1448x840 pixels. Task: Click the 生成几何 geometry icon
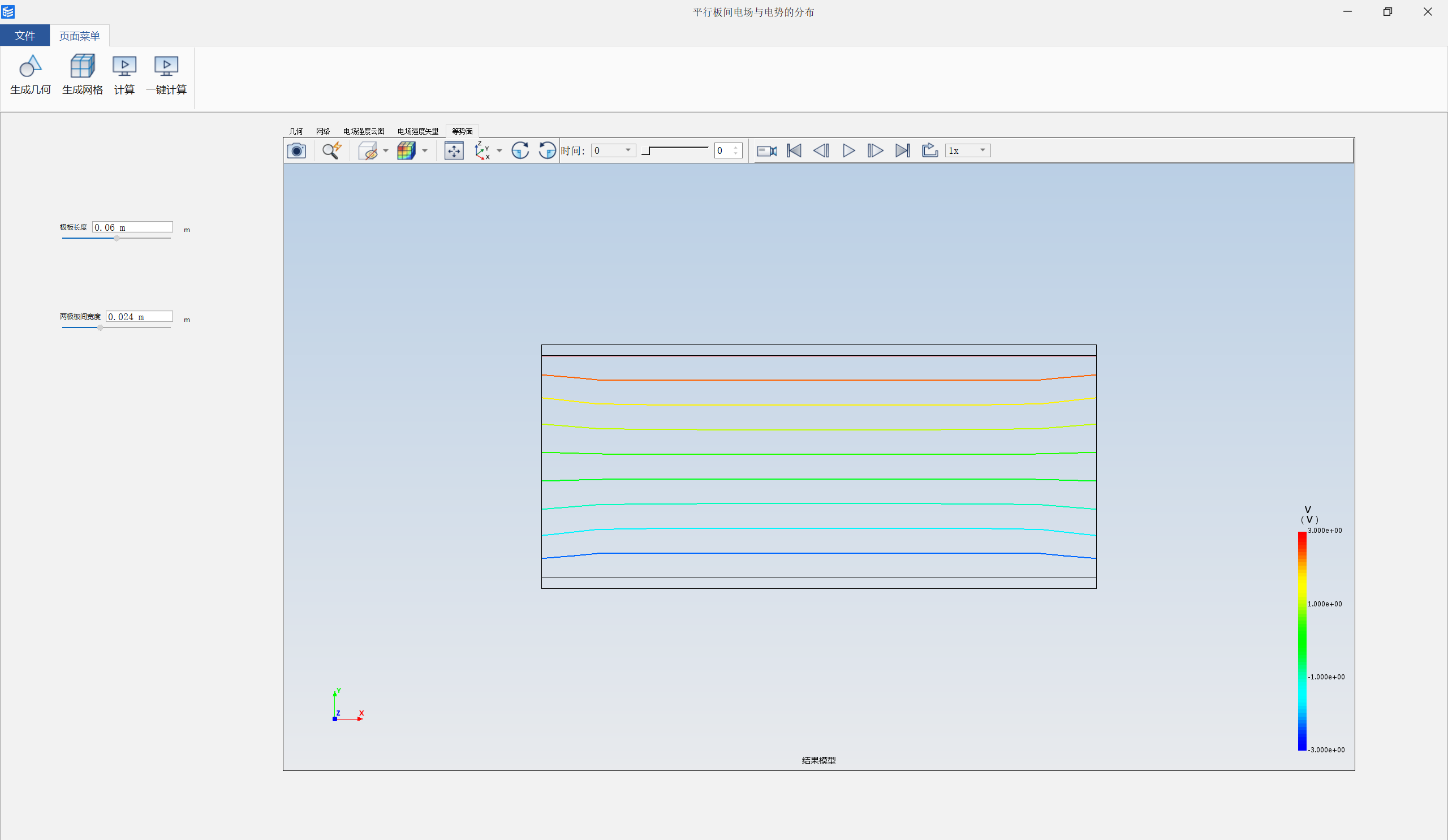[x=30, y=66]
